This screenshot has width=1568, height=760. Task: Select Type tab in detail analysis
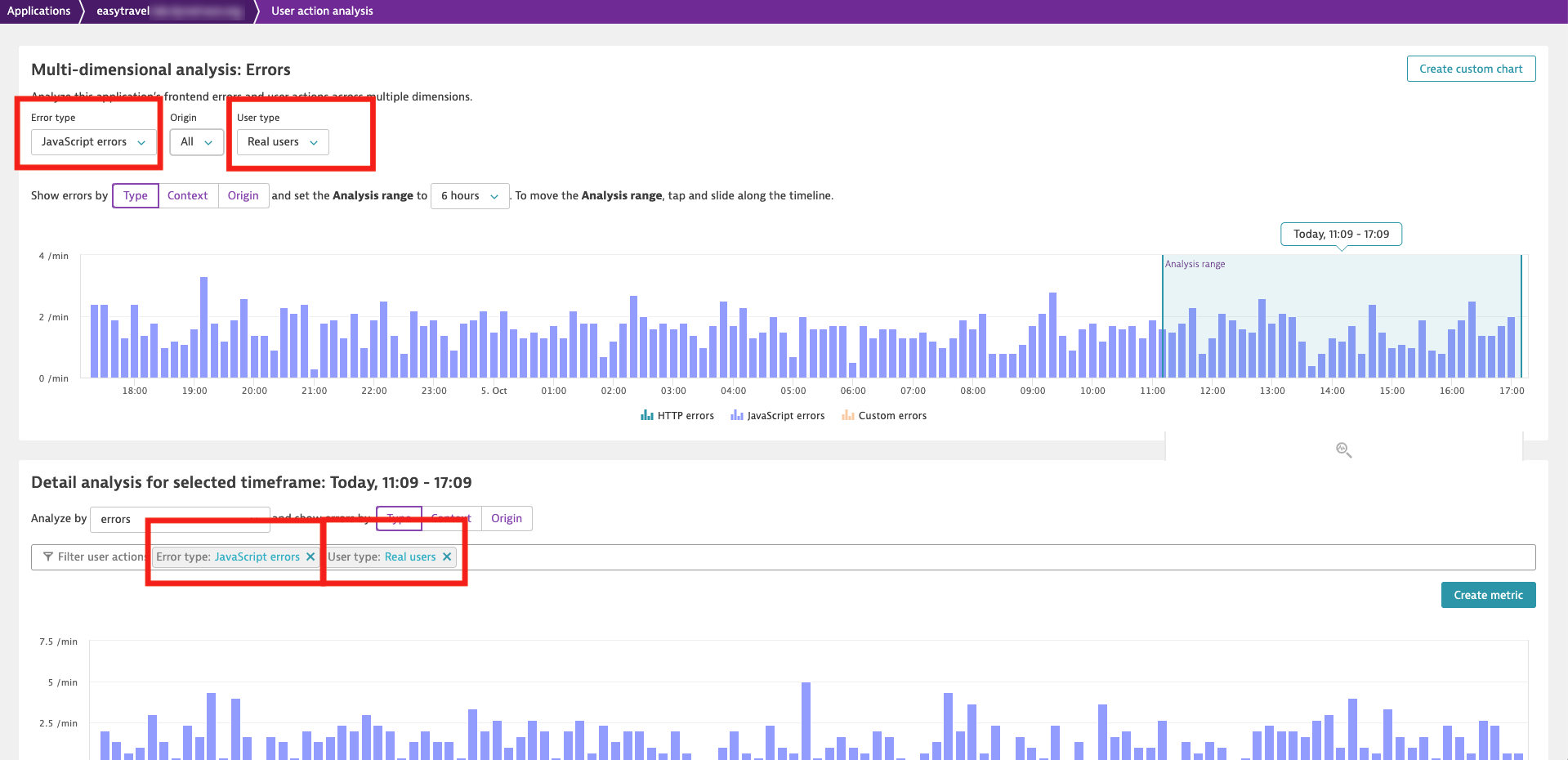coord(399,518)
